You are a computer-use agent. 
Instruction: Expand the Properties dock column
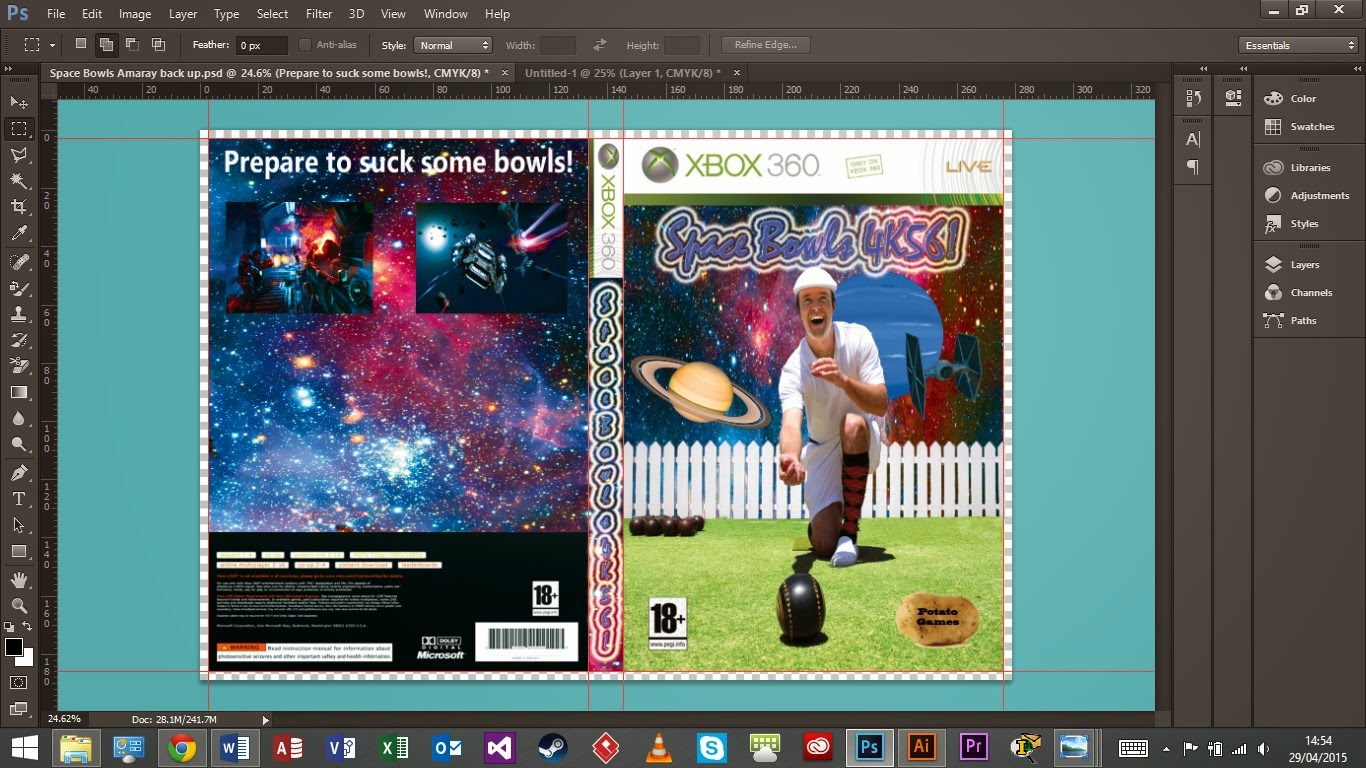(x=1245, y=69)
